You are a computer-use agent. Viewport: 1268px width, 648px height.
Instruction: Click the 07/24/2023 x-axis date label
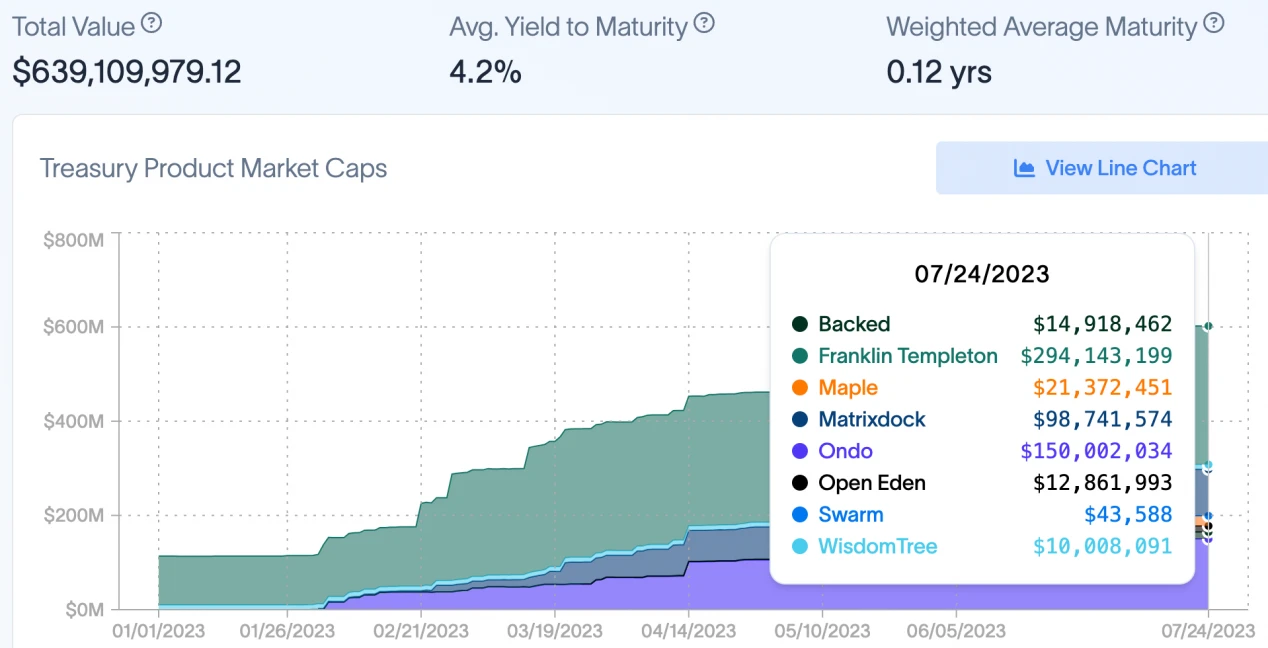click(x=1207, y=631)
